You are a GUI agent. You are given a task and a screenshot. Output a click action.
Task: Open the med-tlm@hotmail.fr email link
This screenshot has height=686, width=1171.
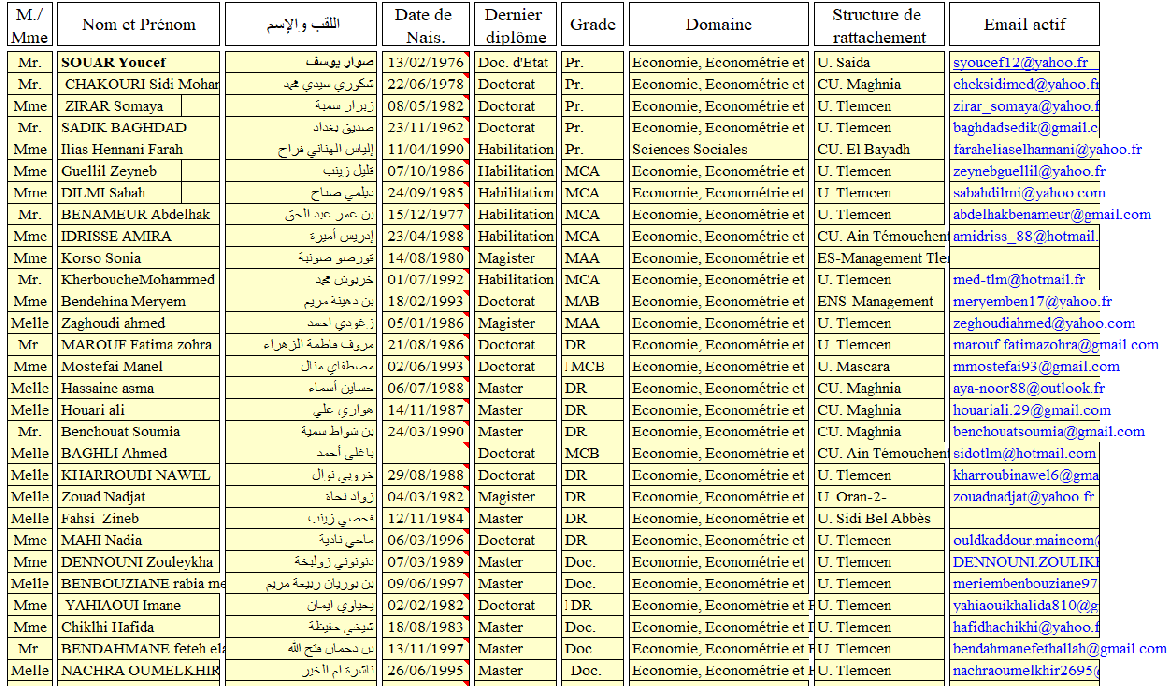coord(1018,281)
